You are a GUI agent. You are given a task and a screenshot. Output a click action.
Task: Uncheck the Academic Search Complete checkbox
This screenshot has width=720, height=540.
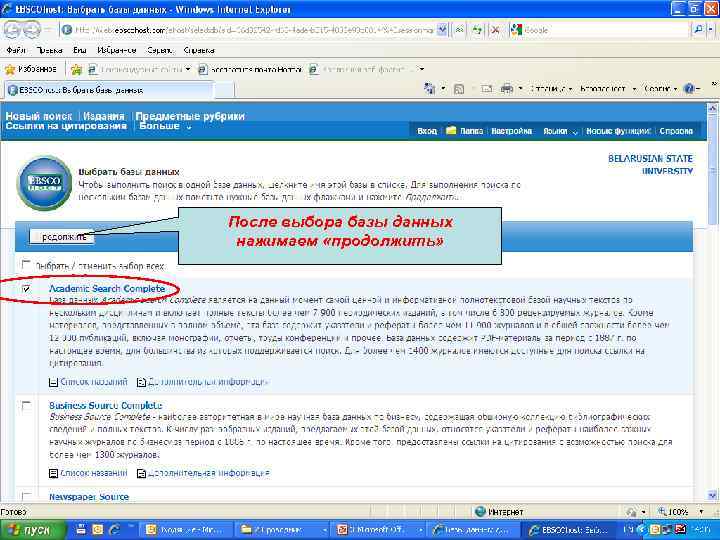point(26,288)
